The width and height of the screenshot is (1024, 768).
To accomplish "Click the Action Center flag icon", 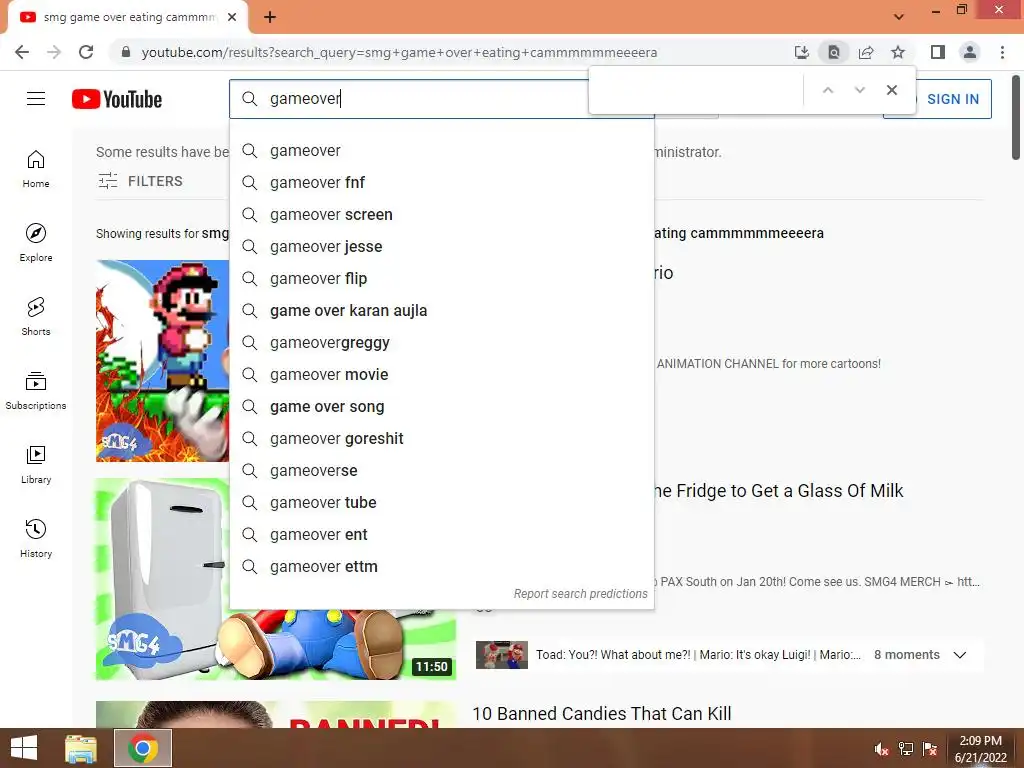I will tap(930, 749).
